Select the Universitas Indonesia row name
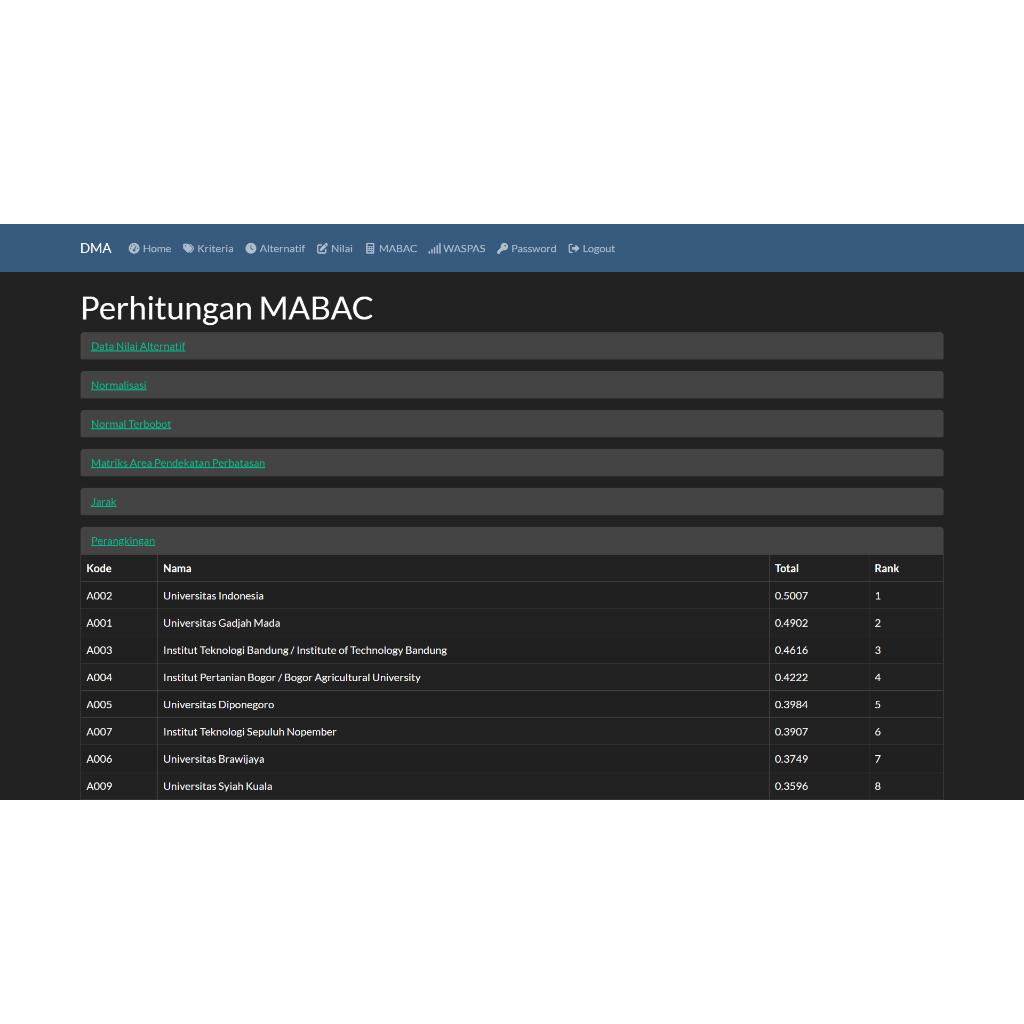 (214, 596)
